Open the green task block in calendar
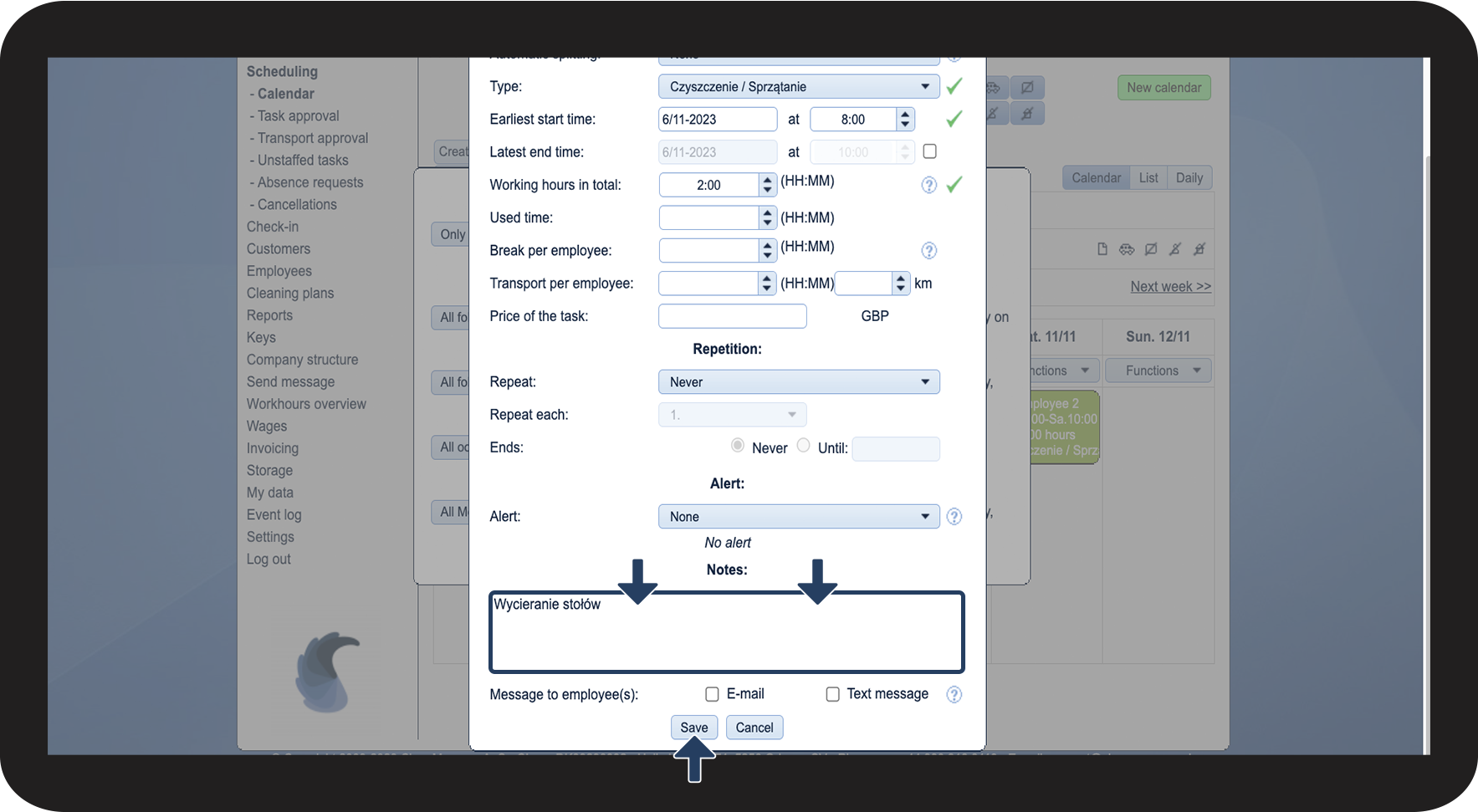 pyautogui.click(x=1064, y=427)
